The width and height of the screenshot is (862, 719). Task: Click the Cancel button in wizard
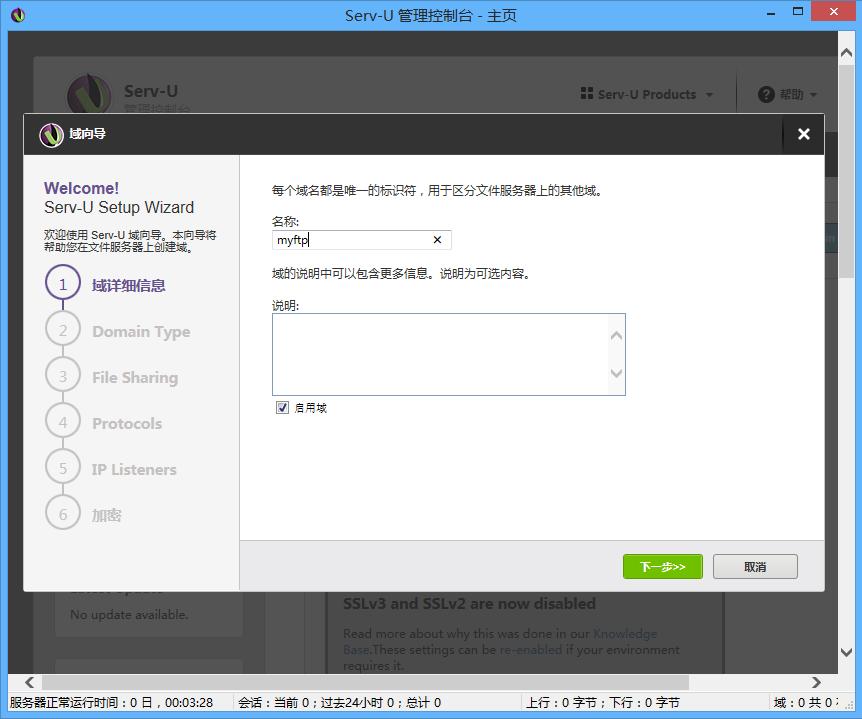pyautogui.click(x=755, y=566)
